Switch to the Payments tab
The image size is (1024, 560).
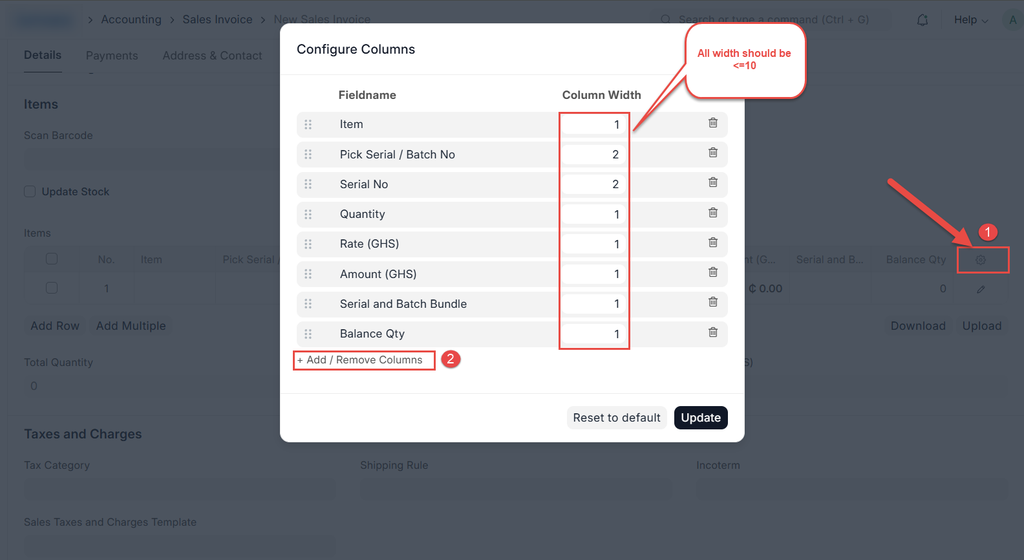coord(112,56)
